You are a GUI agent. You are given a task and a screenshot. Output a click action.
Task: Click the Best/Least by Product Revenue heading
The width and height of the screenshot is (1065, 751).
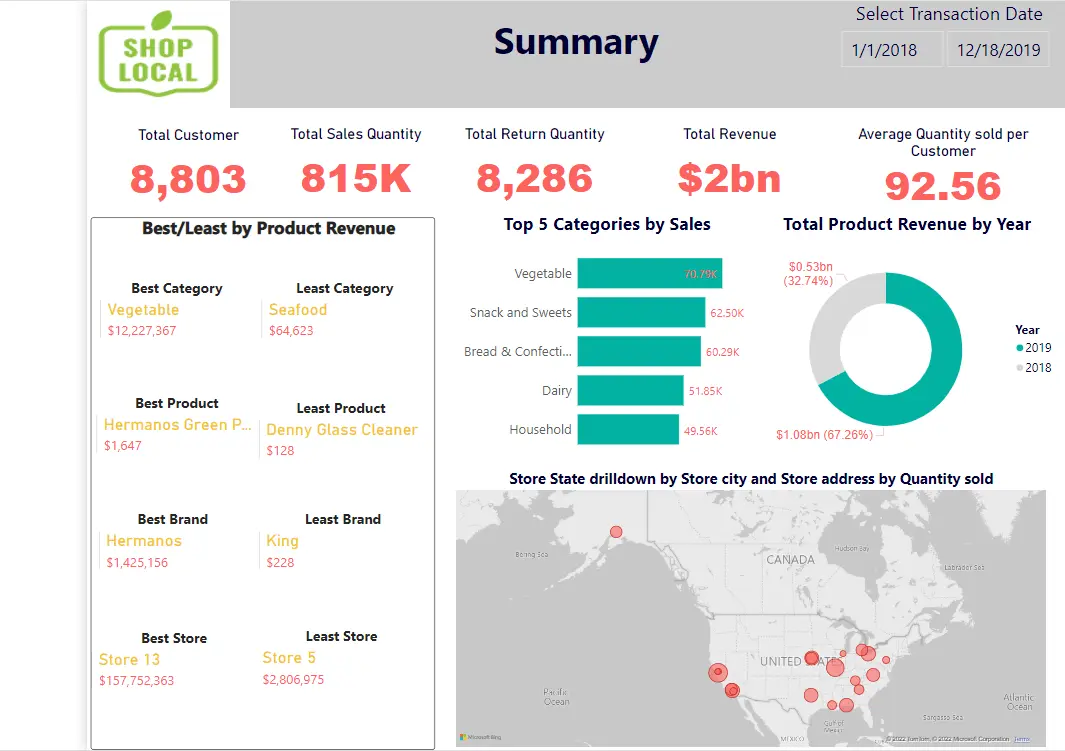point(268,229)
